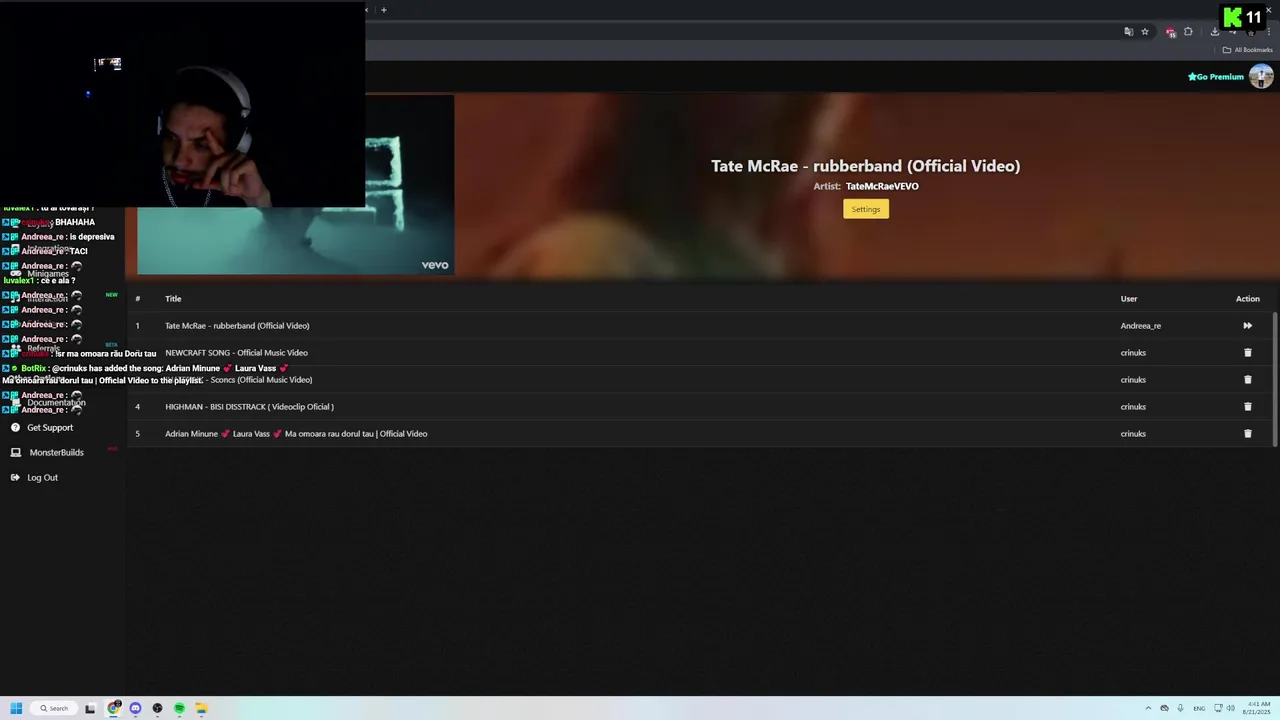Open a new browser tab with plus

(383, 10)
